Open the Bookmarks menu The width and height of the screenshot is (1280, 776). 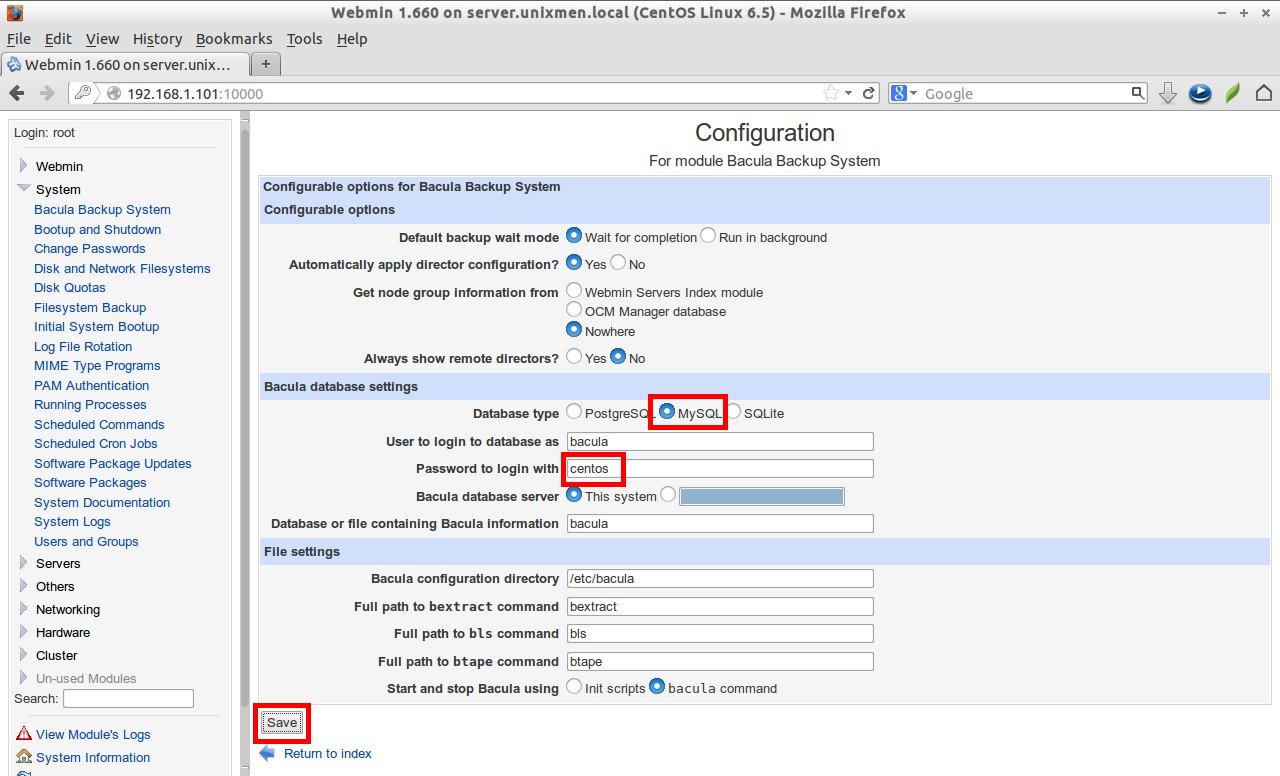click(x=234, y=39)
